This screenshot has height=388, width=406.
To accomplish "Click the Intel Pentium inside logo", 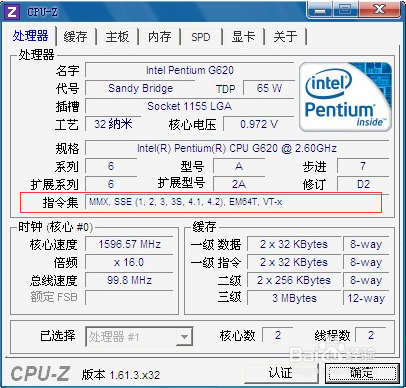I will (x=345, y=97).
